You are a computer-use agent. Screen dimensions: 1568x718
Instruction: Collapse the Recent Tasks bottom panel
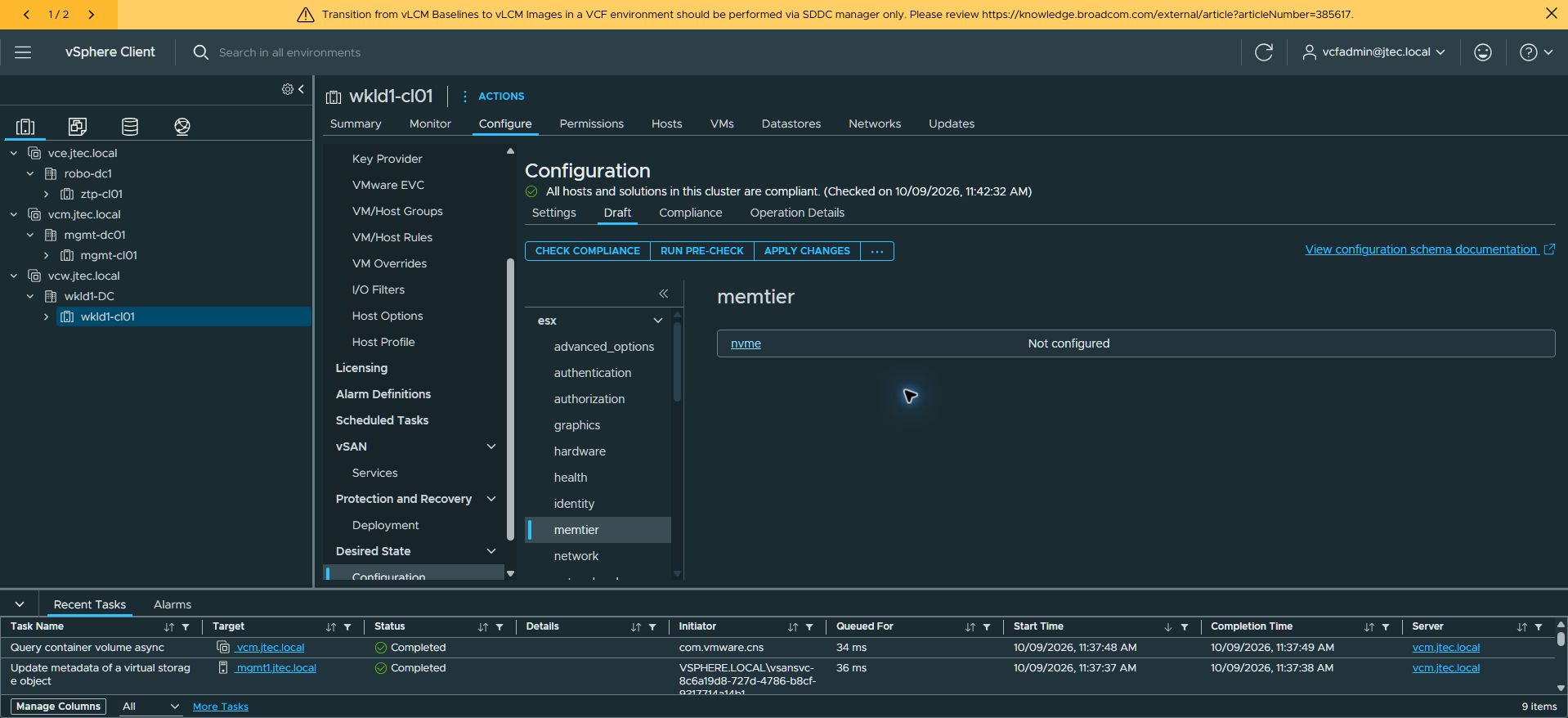(20, 604)
